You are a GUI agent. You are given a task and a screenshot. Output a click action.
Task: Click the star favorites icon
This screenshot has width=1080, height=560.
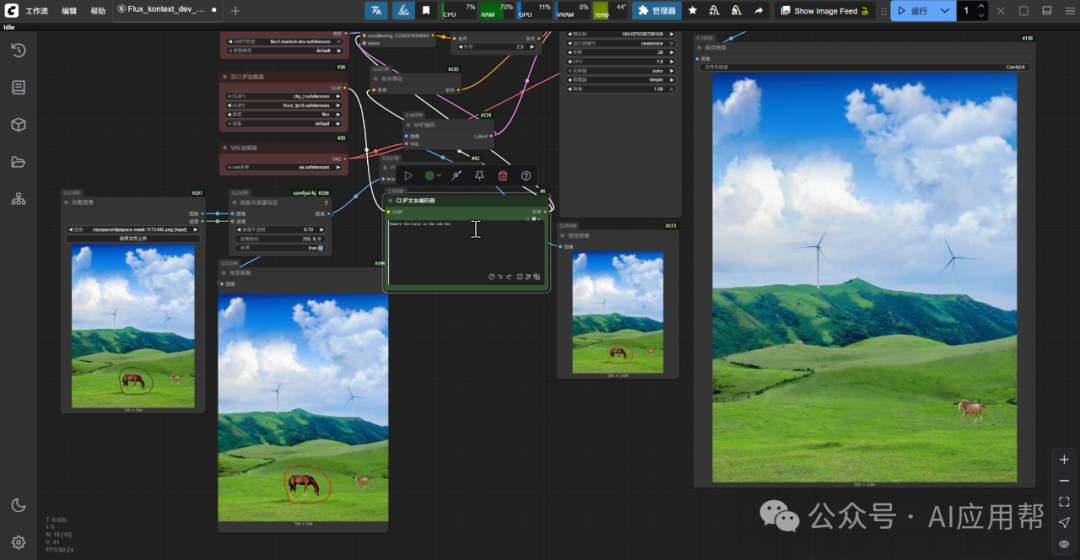(x=692, y=10)
